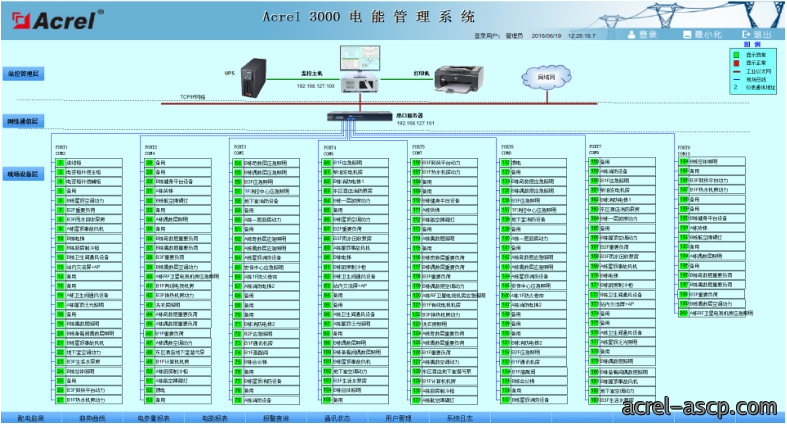Click the 网络通信层 layer button
Image resolution: width=787 pixels, height=428 pixels.
point(23,121)
